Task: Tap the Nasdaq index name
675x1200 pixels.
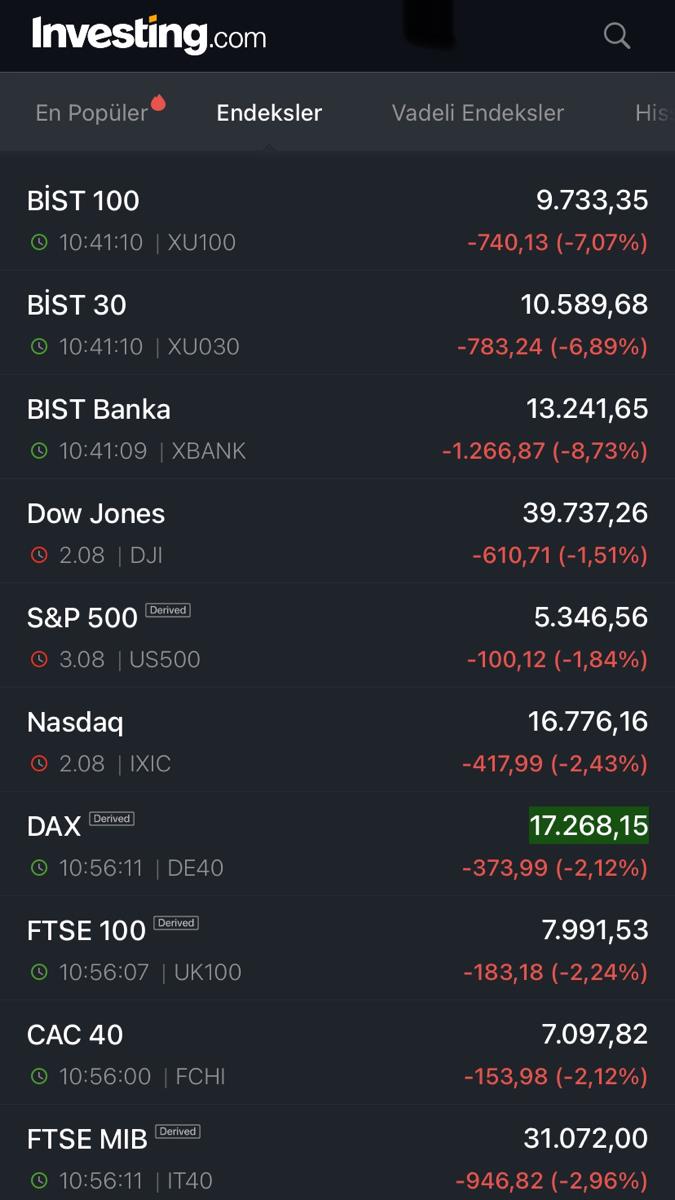Action: 75,722
